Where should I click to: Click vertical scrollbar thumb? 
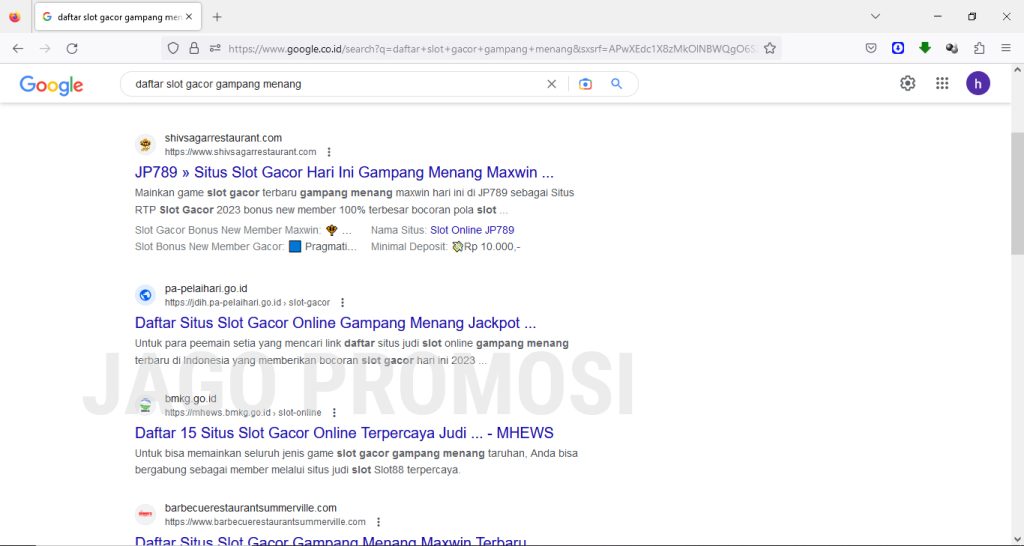click(x=1017, y=193)
